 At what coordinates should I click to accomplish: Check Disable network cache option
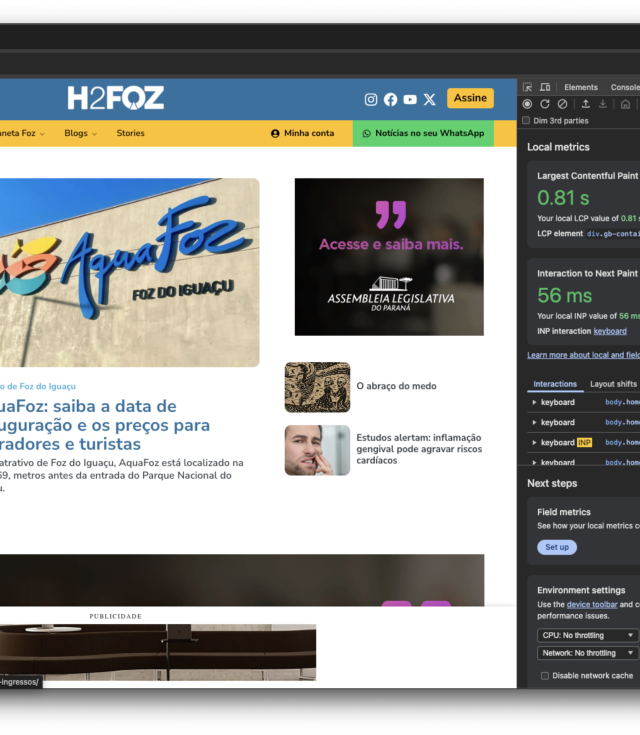pos(545,676)
